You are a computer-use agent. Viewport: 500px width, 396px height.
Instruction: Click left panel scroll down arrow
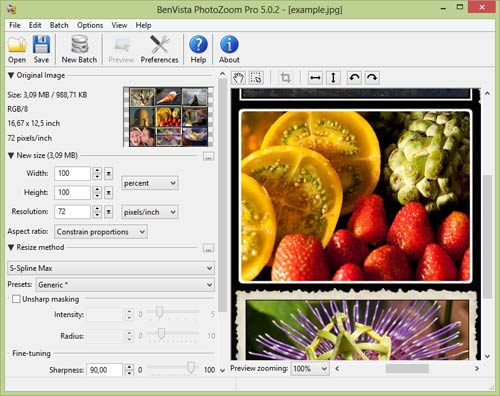pos(222,370)
